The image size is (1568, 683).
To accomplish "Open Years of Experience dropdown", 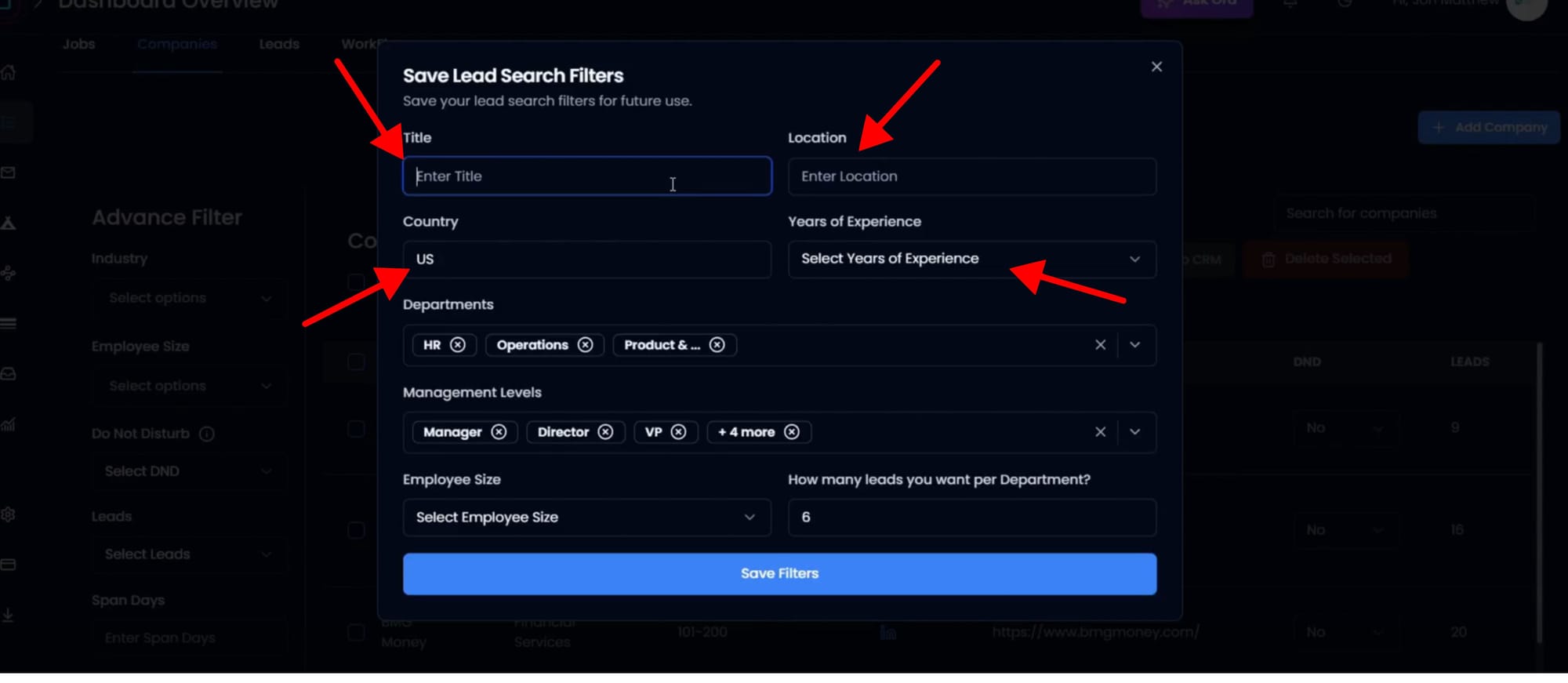I will (971, 260).
